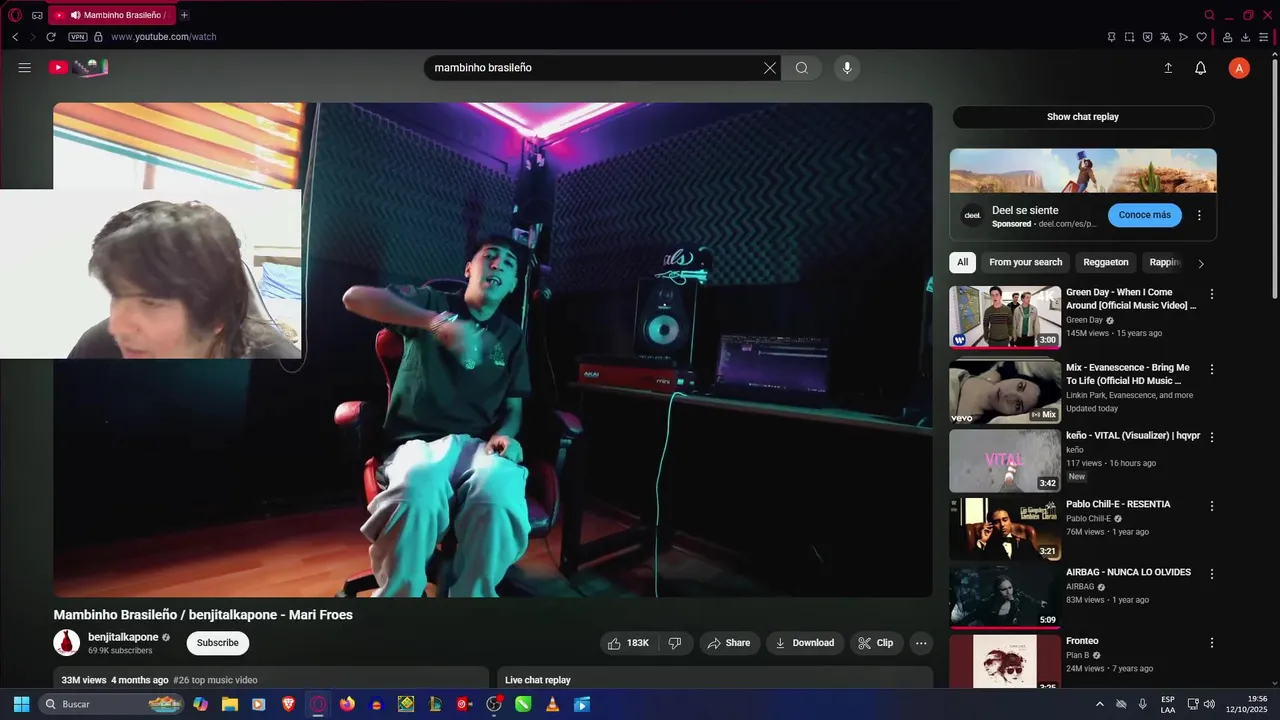Click the Share button
1280x720 pixels.
[729, 643]
